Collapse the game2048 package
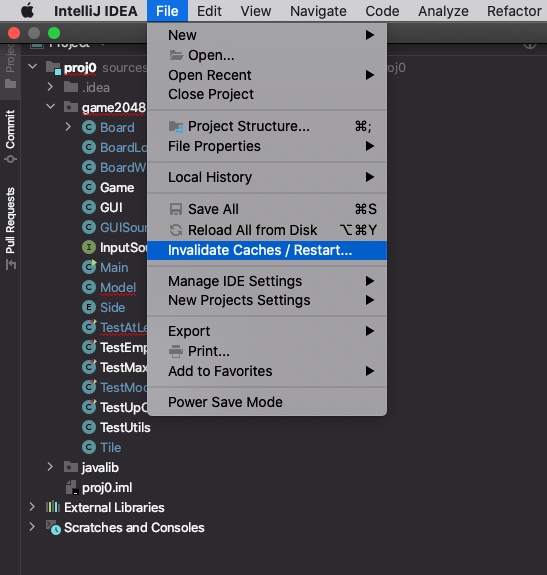547x575 pixels. (50, 107)
